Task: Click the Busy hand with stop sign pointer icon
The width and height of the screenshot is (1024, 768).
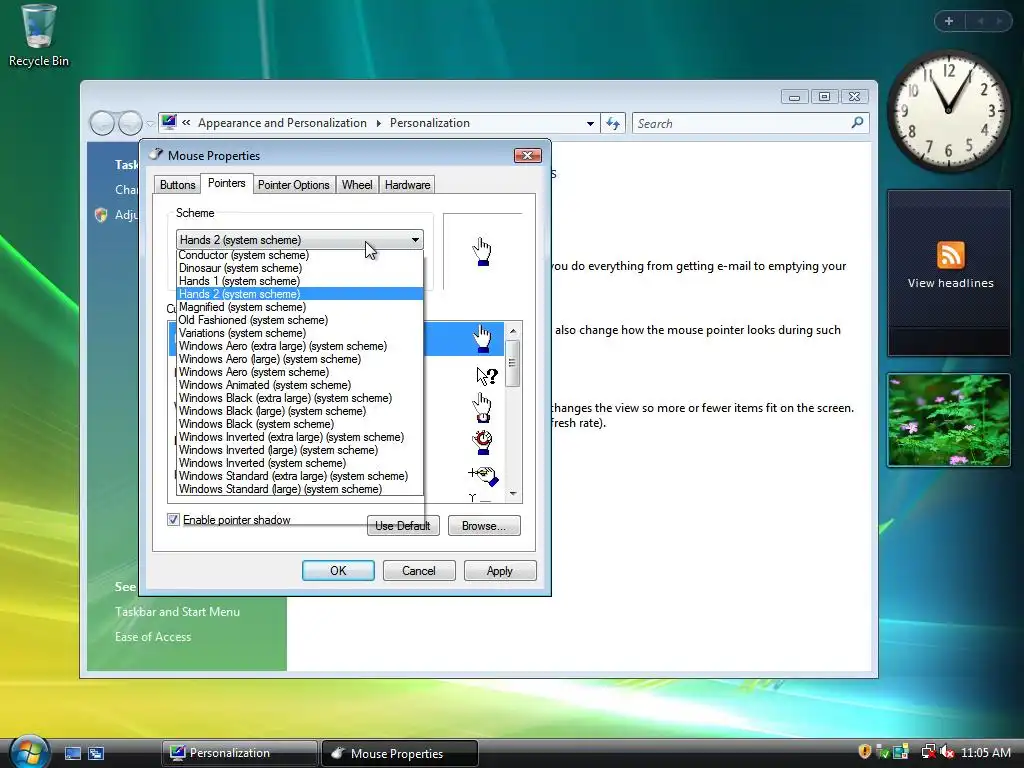Action: (x=483, y=442)
